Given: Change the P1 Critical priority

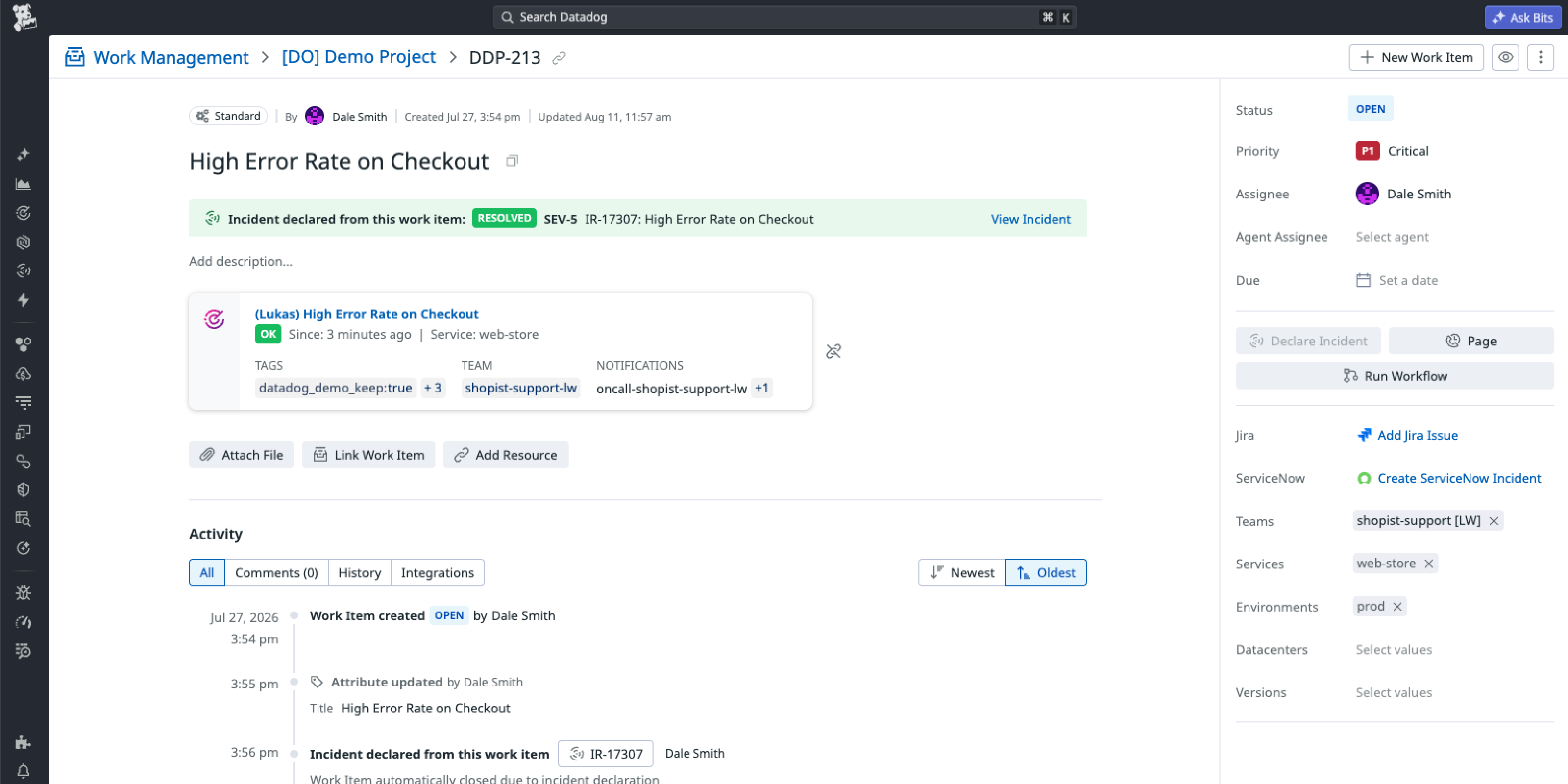Looking at the screenshot, I should 1392,151.
